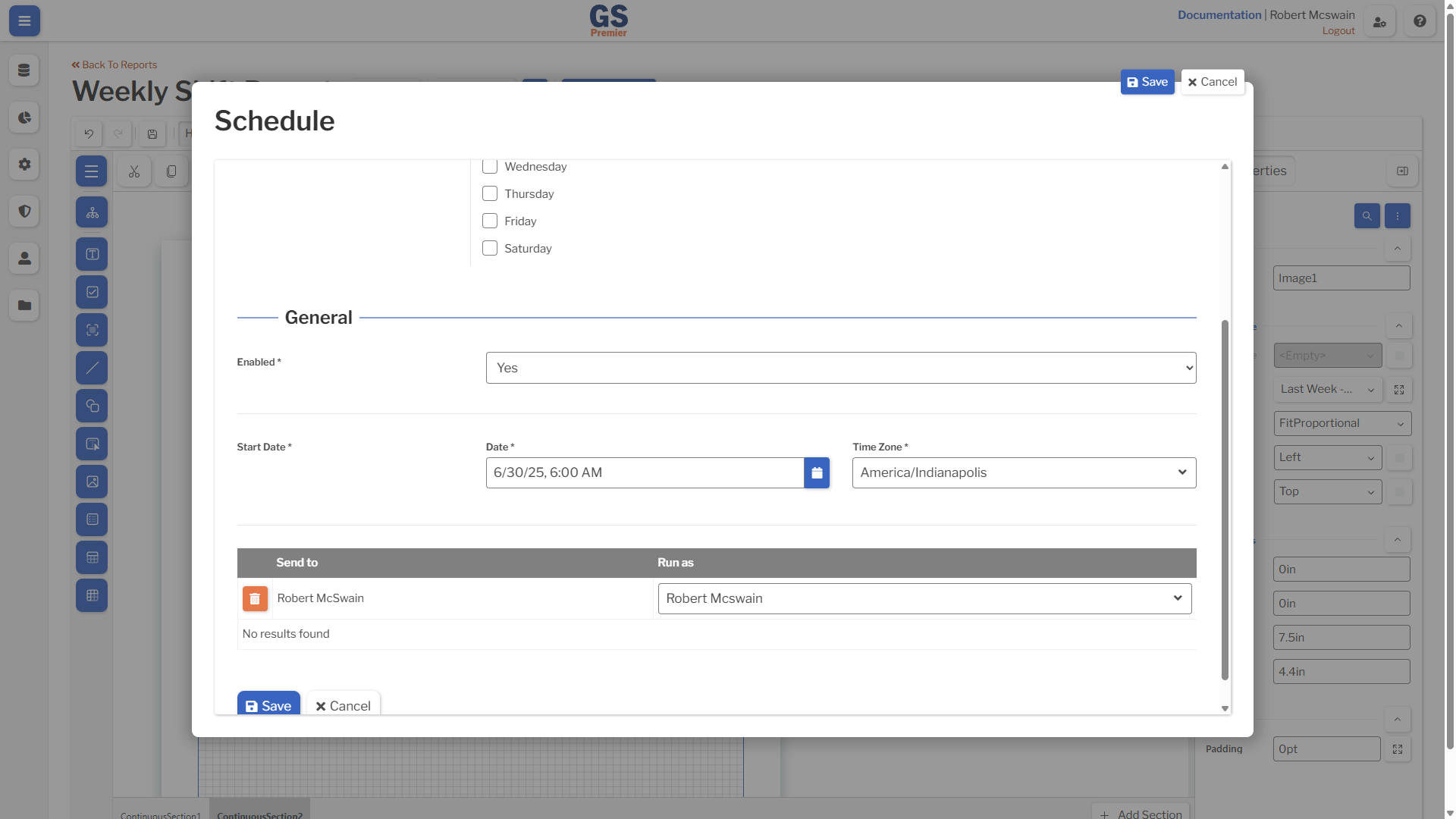Open the Last Week dropdown in properties
1456x819 pixels.
[1328, 390]
